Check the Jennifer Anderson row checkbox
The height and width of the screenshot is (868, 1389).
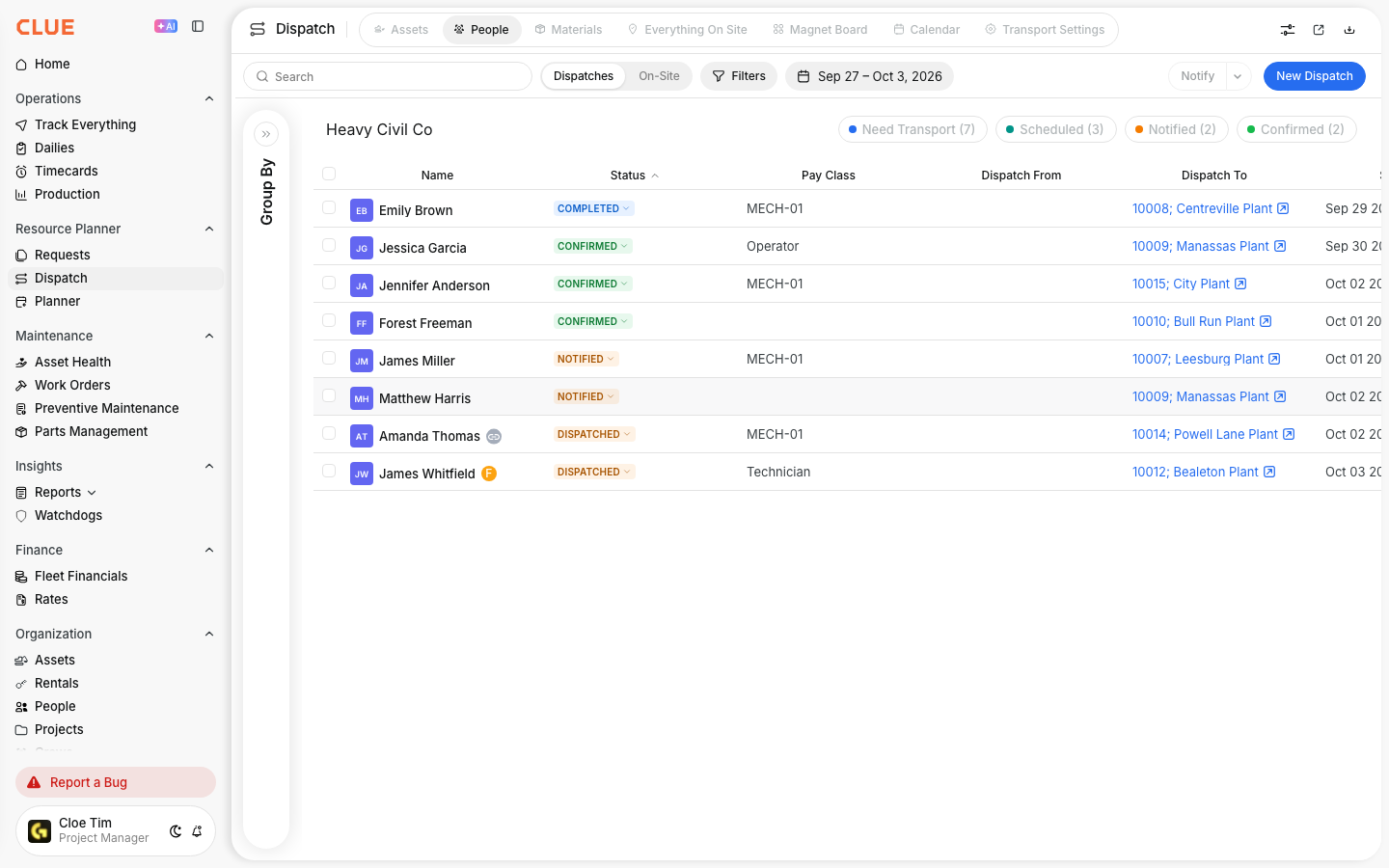[x=329, y=283]
